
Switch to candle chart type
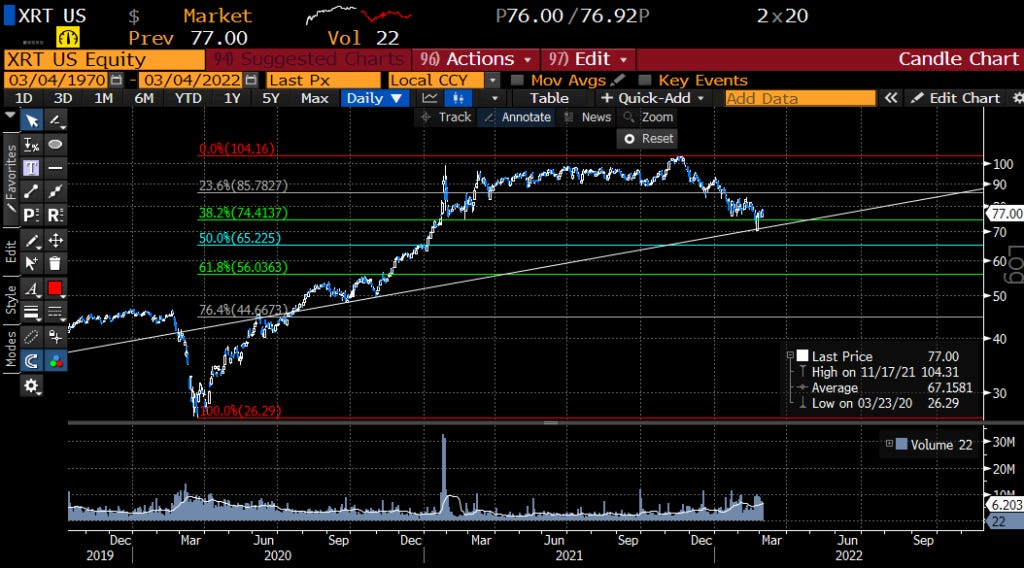tap(458, 98)
